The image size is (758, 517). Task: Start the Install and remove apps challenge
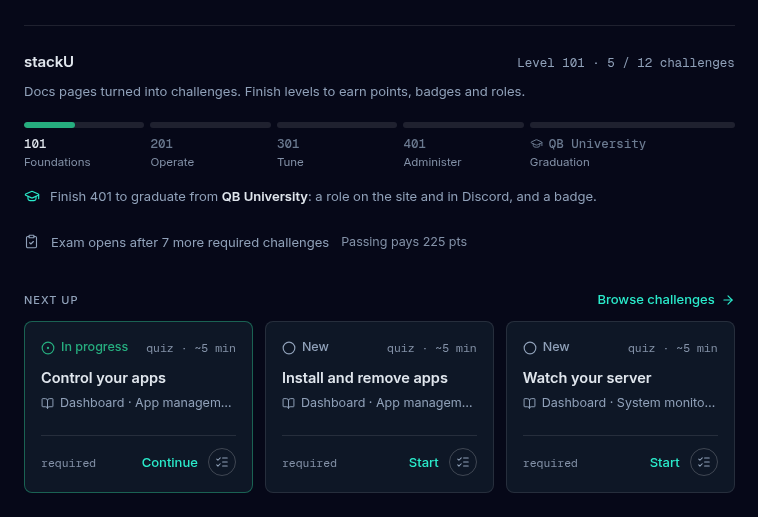(x=423, y=463)
